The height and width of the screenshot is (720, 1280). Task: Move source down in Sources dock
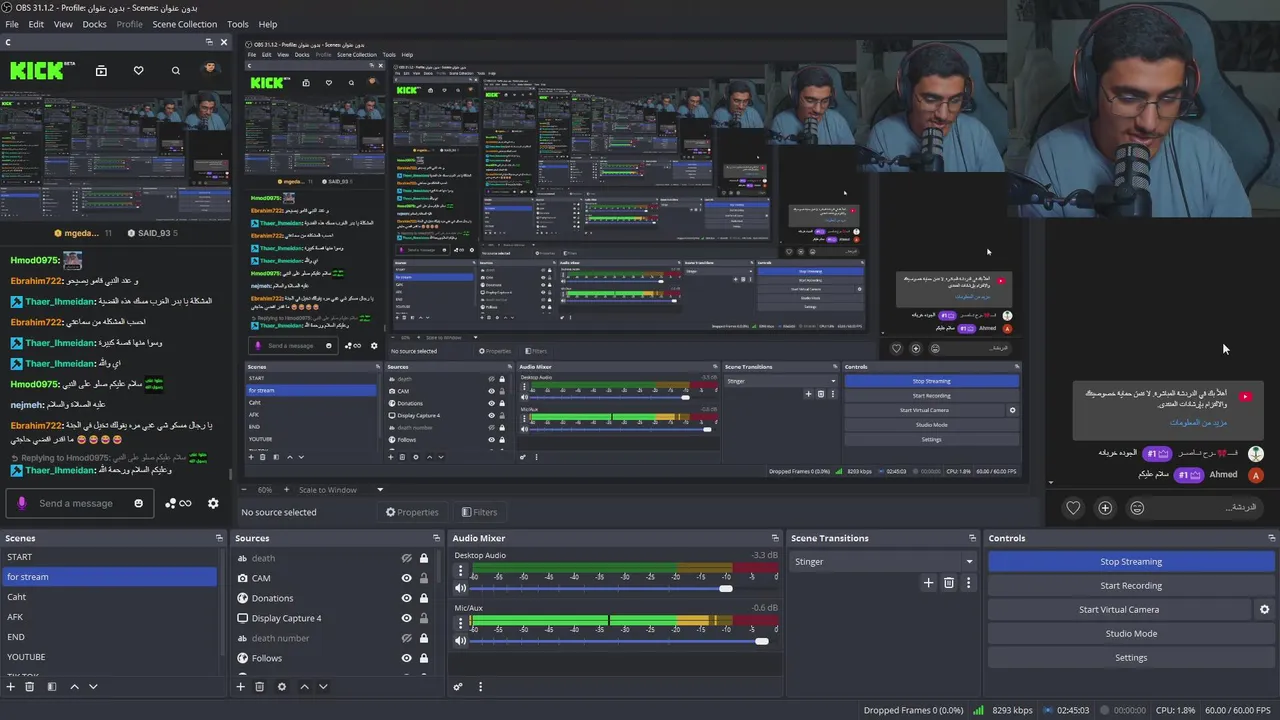tap(322, 686)
